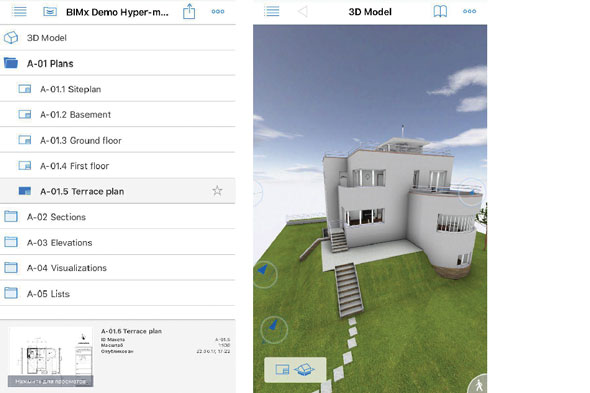The height and width of the screenshot is (393, 590).
Task: Expand the A-03 Elevations folder
Action: coord(118,242)
